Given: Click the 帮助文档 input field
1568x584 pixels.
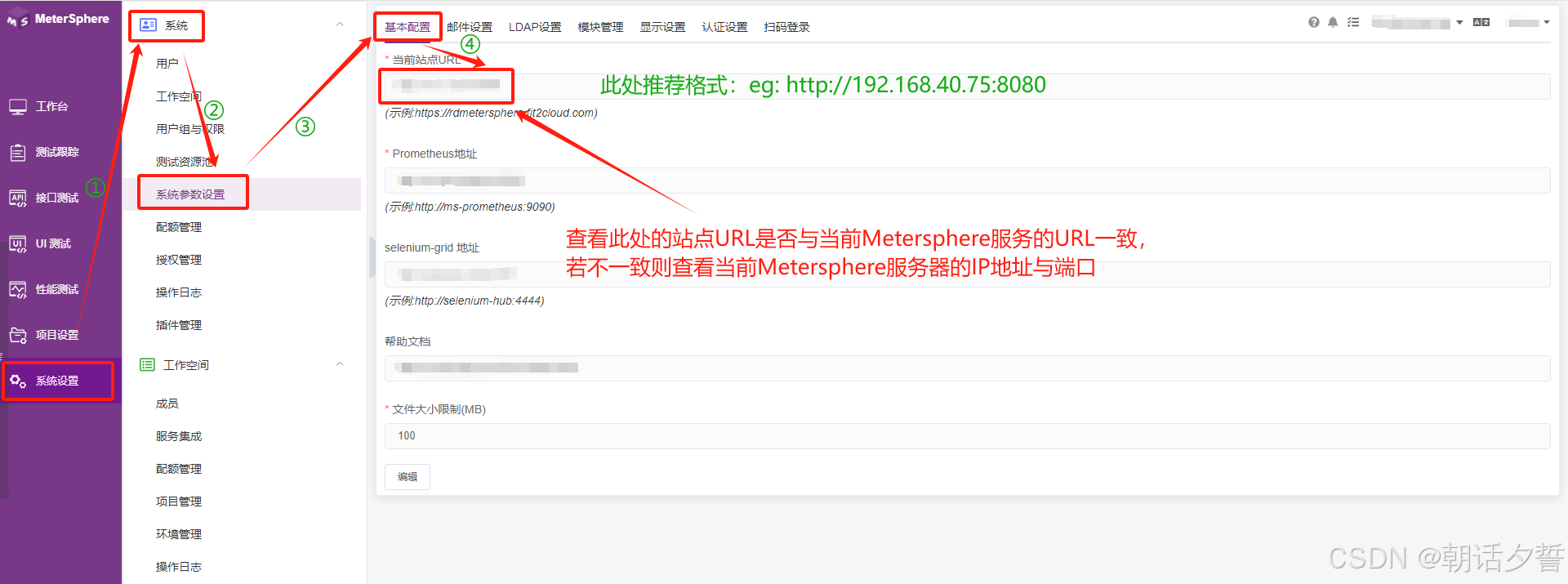Looking at the screenshot, I should tap(967, 368).
